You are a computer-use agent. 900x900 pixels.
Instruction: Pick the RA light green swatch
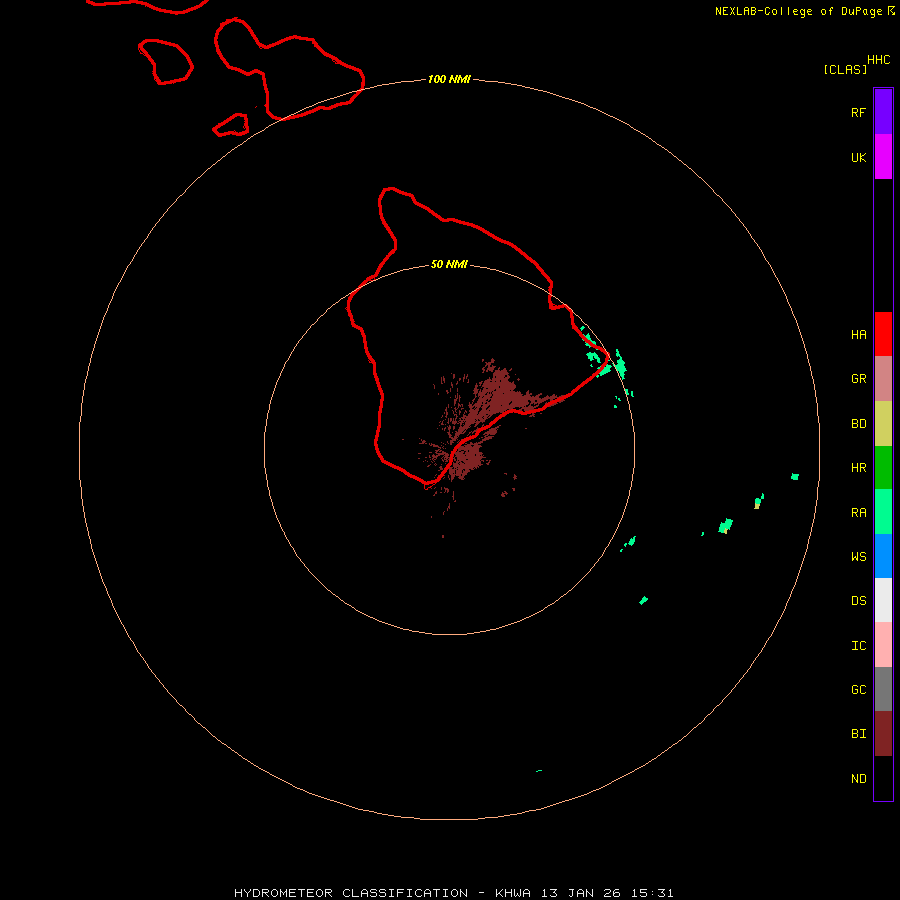click(x=883, y=512)
